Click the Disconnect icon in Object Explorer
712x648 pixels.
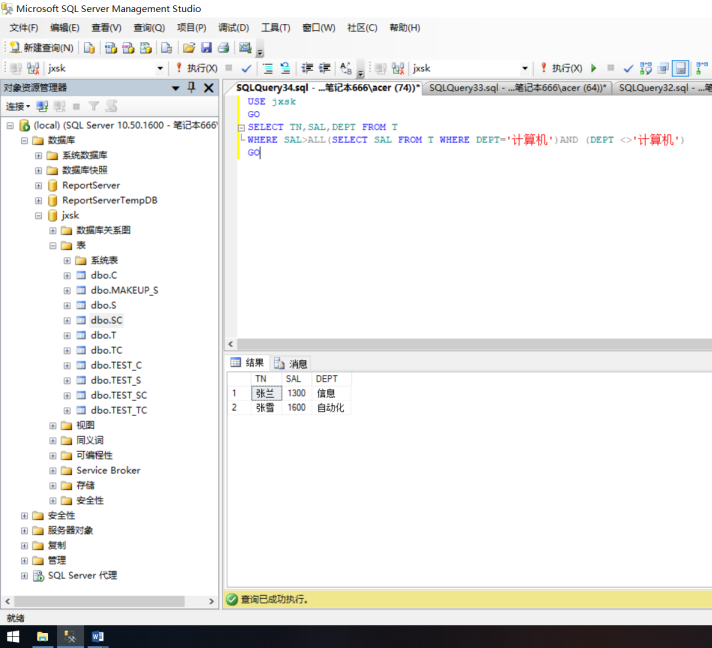(59, 106)
